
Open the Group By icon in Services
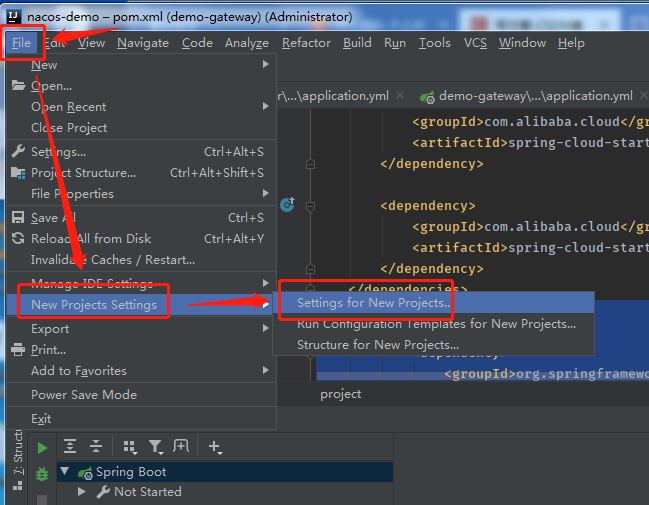[x=130, y=447]
